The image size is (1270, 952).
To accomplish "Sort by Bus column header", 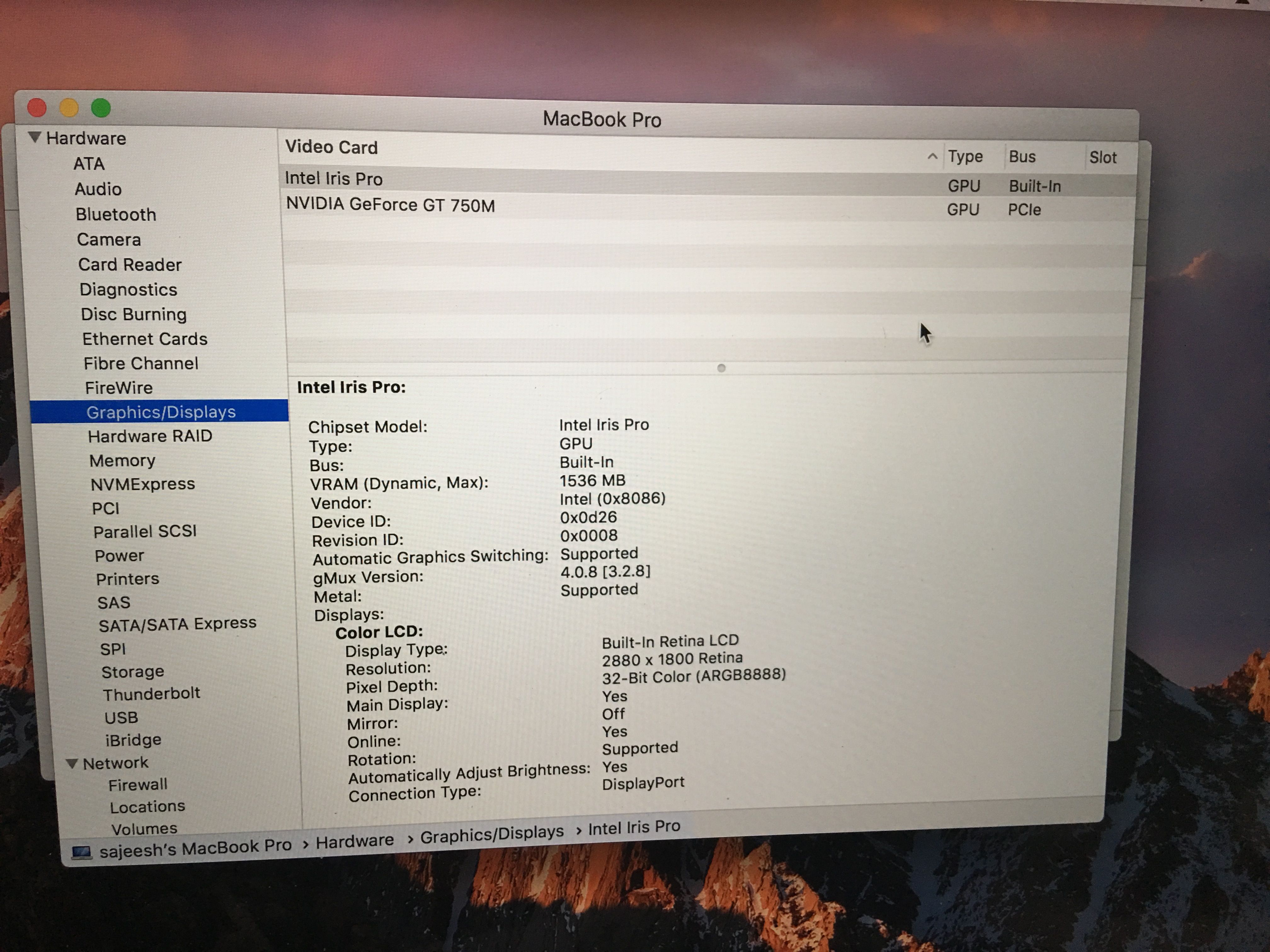I will (x=1022, y=157).
